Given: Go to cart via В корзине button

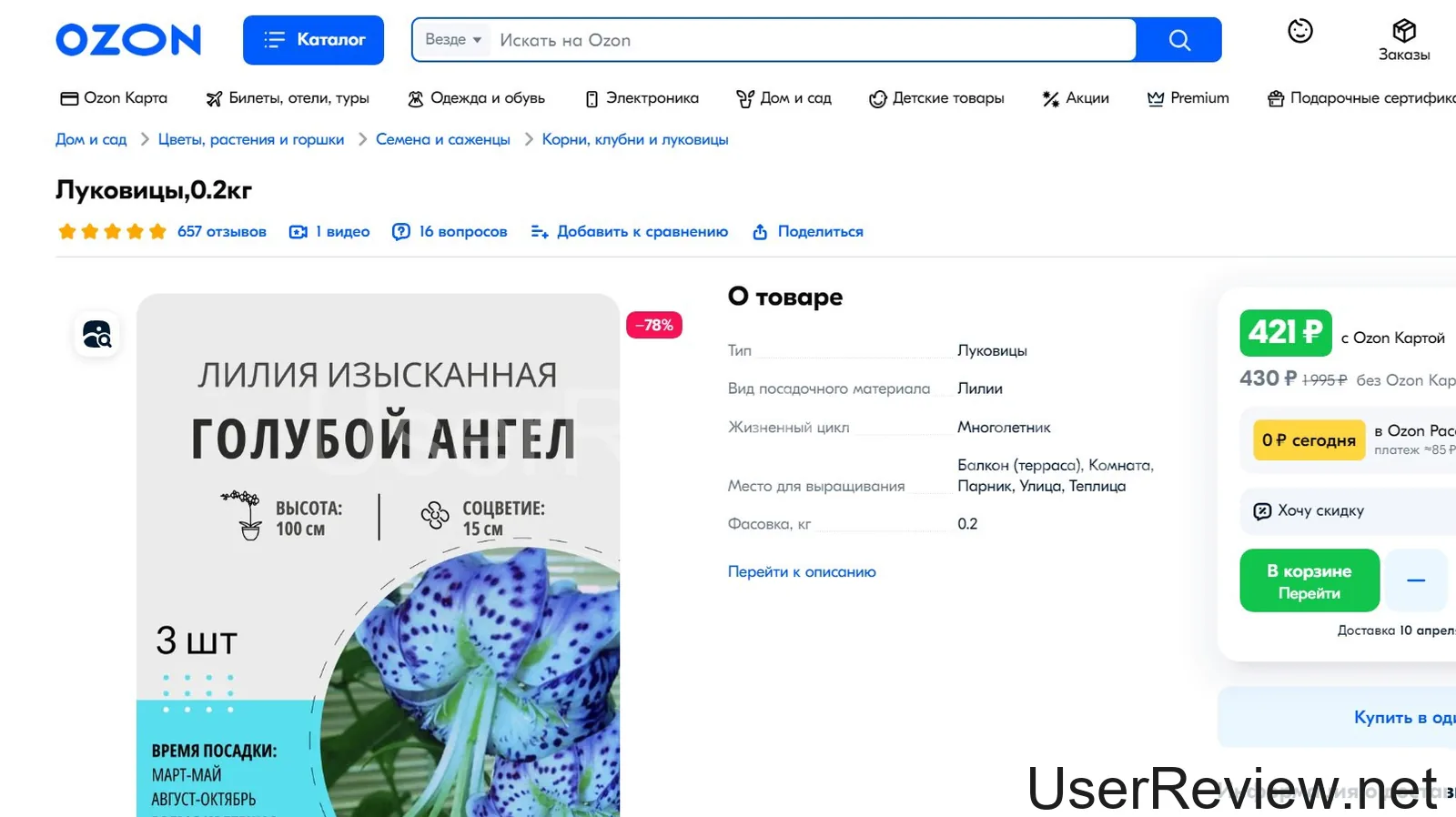Looking at the screenshot, I should coord(1309,580).
